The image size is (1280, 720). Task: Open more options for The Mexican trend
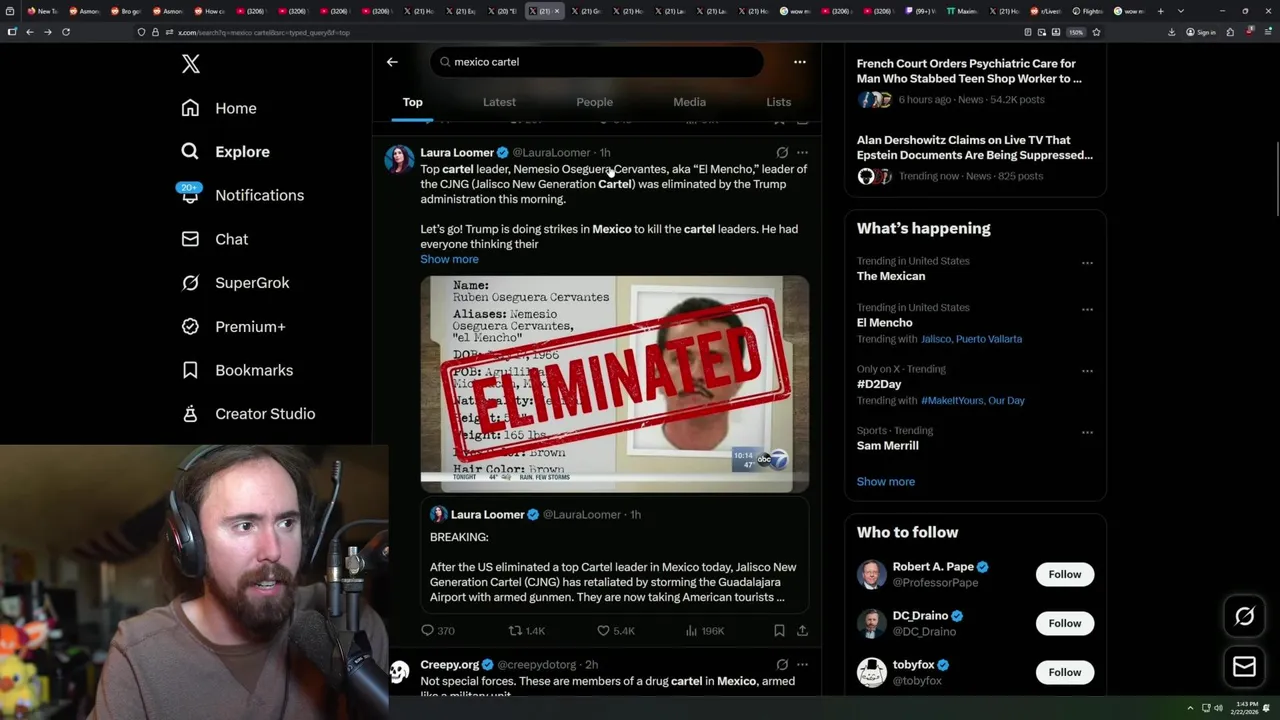pyautogui.click(x=1087, y=263)
